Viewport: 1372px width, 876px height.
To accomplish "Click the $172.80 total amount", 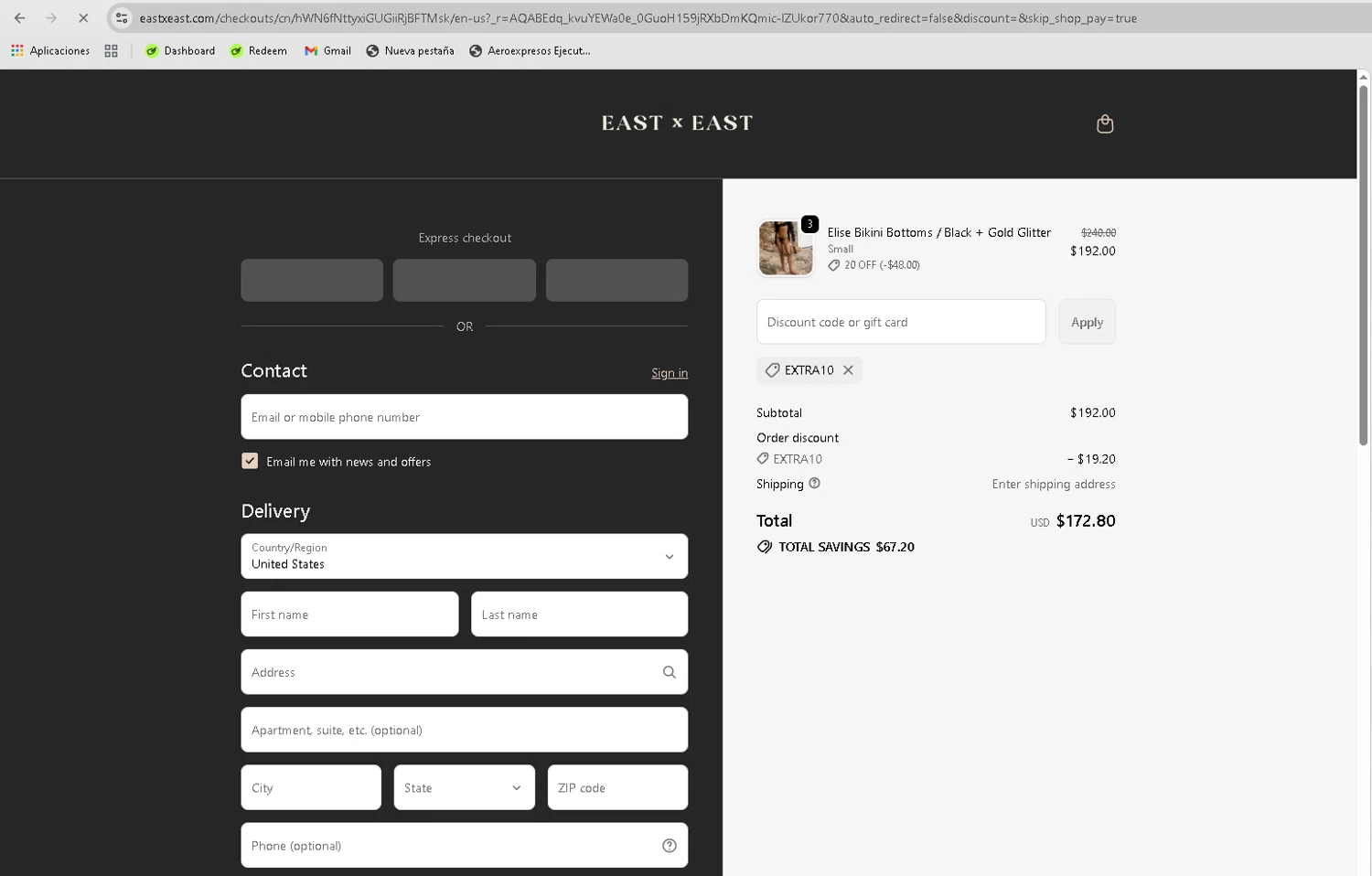I will click(x=1086, y=521).
